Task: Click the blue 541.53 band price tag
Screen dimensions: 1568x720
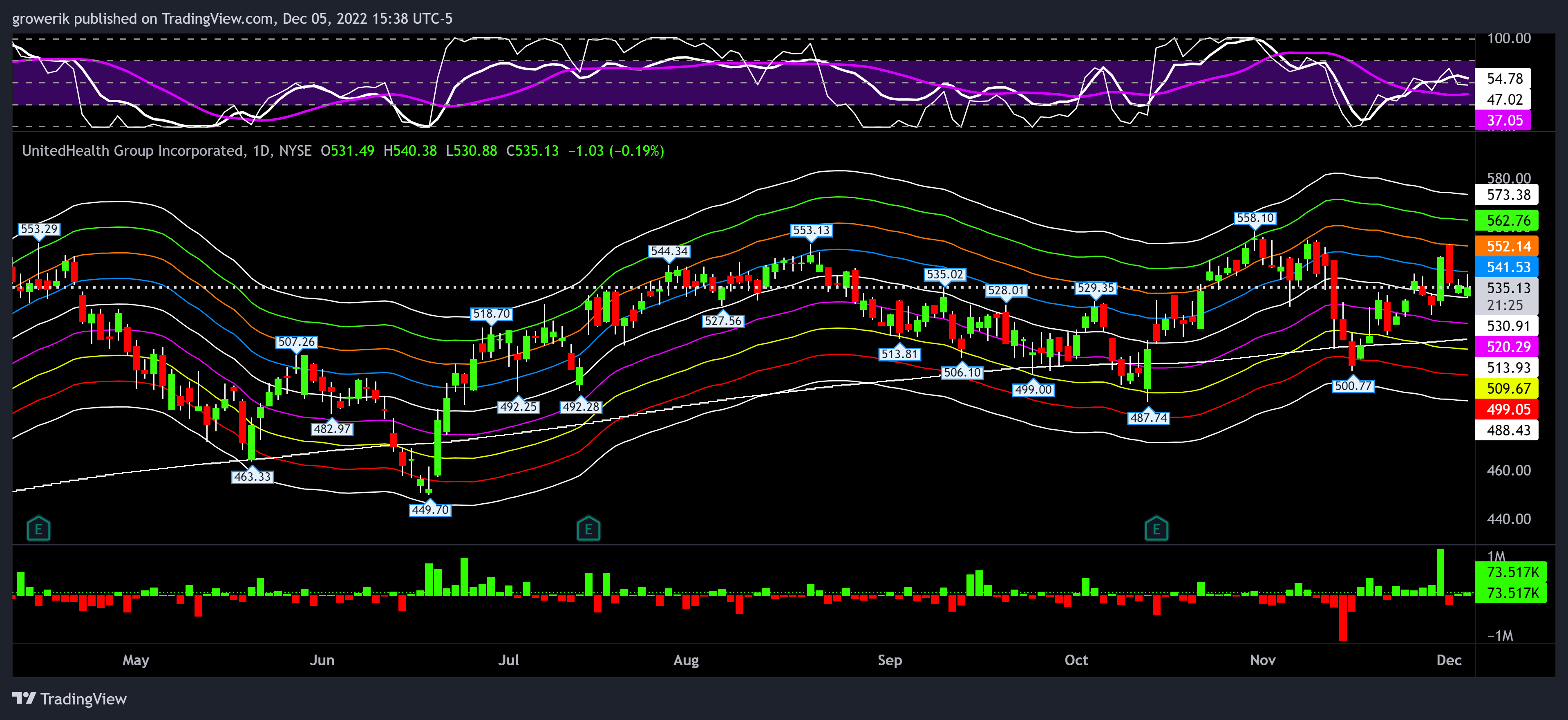Action: 1507,267
